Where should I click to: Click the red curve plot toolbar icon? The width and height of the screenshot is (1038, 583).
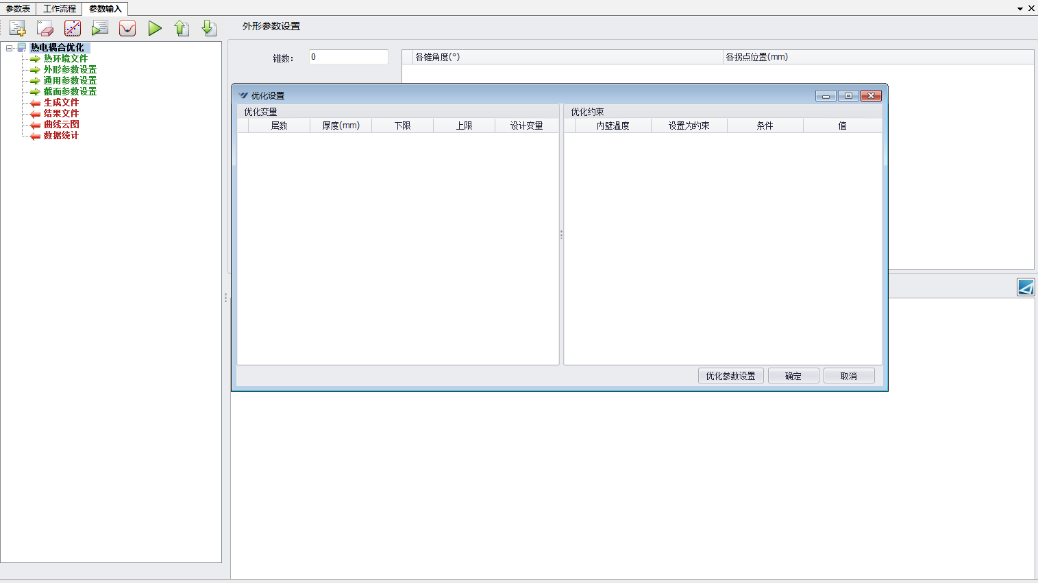(73, 28)
